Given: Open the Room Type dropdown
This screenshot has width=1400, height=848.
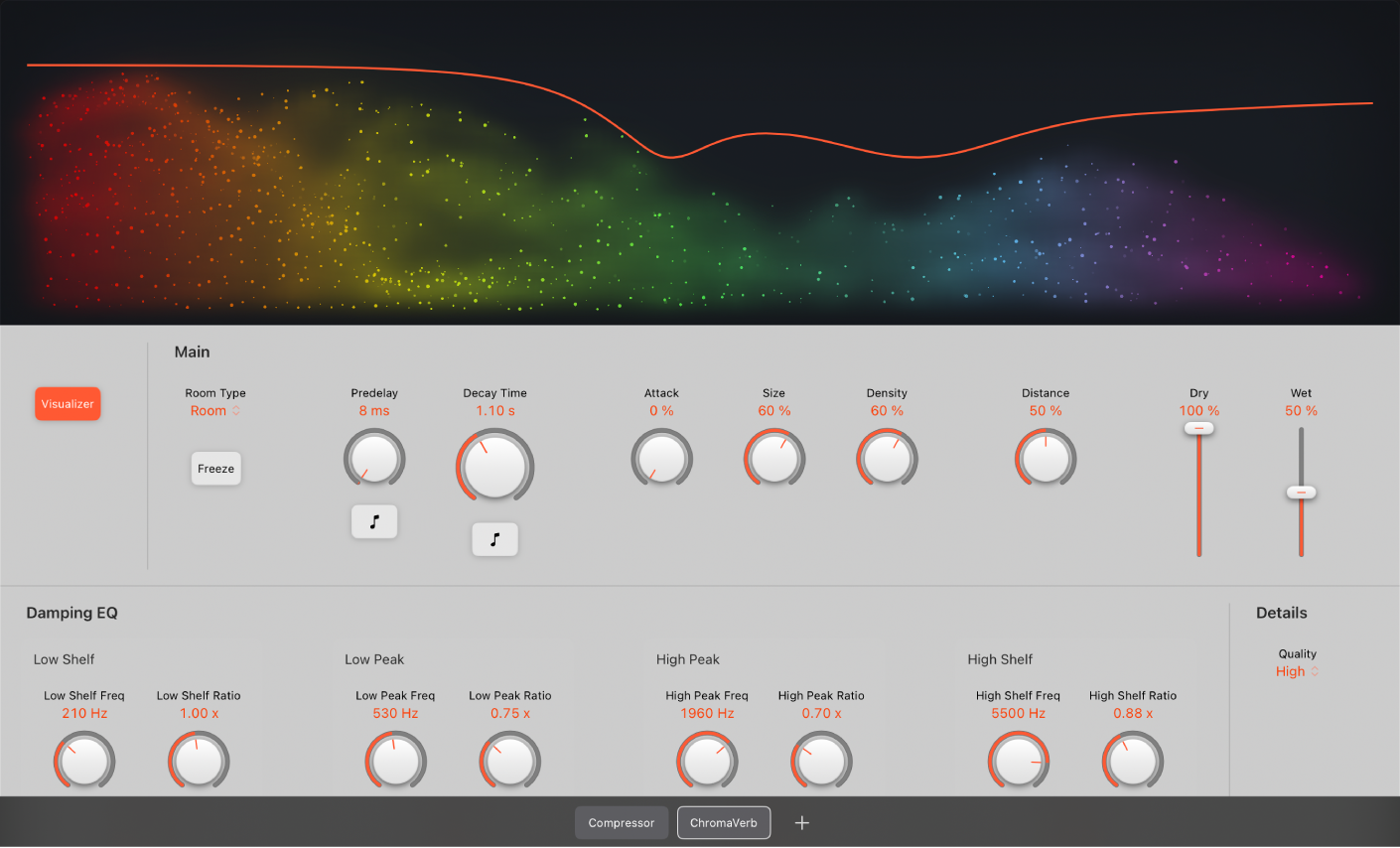Looking at the screenshot, I should (x=215, y=410).
